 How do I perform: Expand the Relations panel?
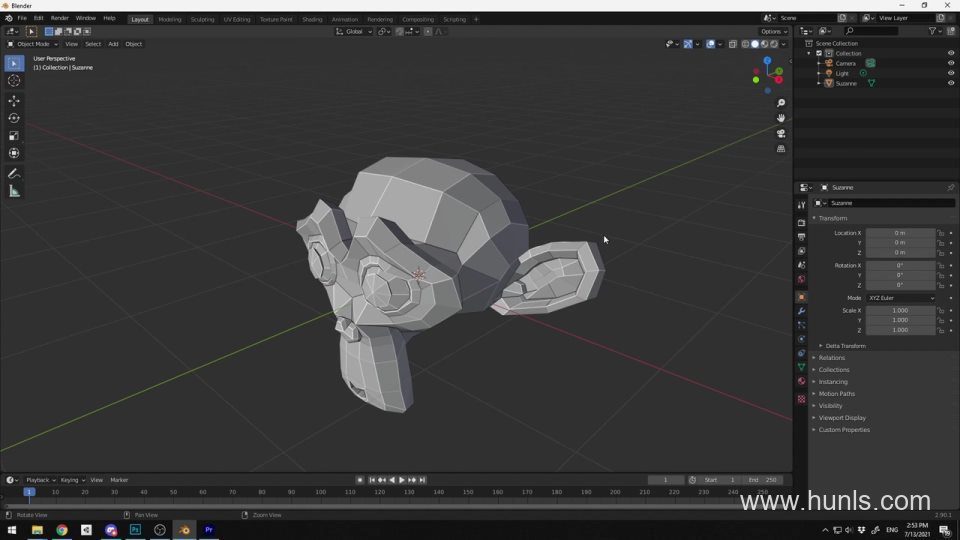[x=831, y=358]
